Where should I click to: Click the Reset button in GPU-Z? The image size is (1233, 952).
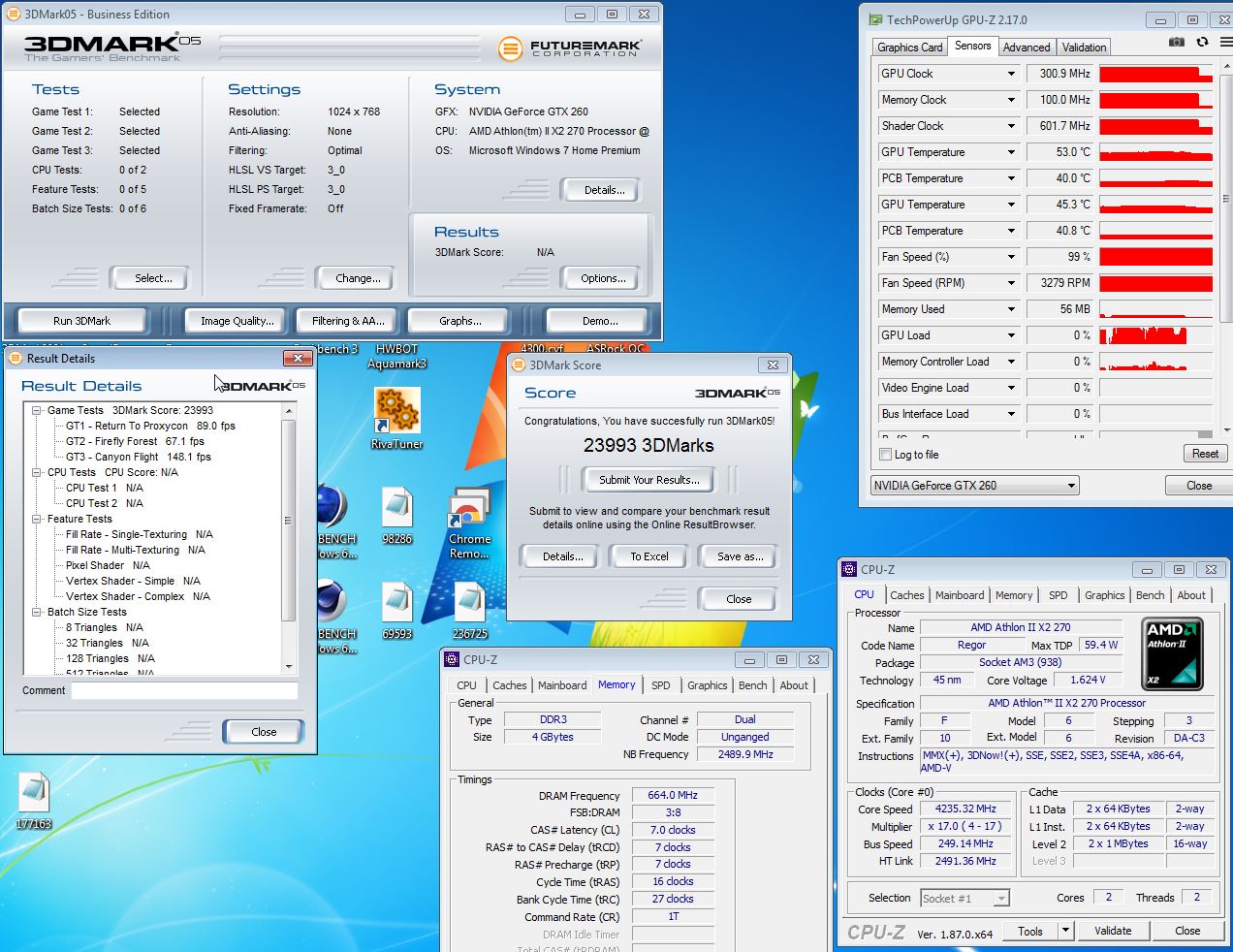click(x=1205, y=454)
